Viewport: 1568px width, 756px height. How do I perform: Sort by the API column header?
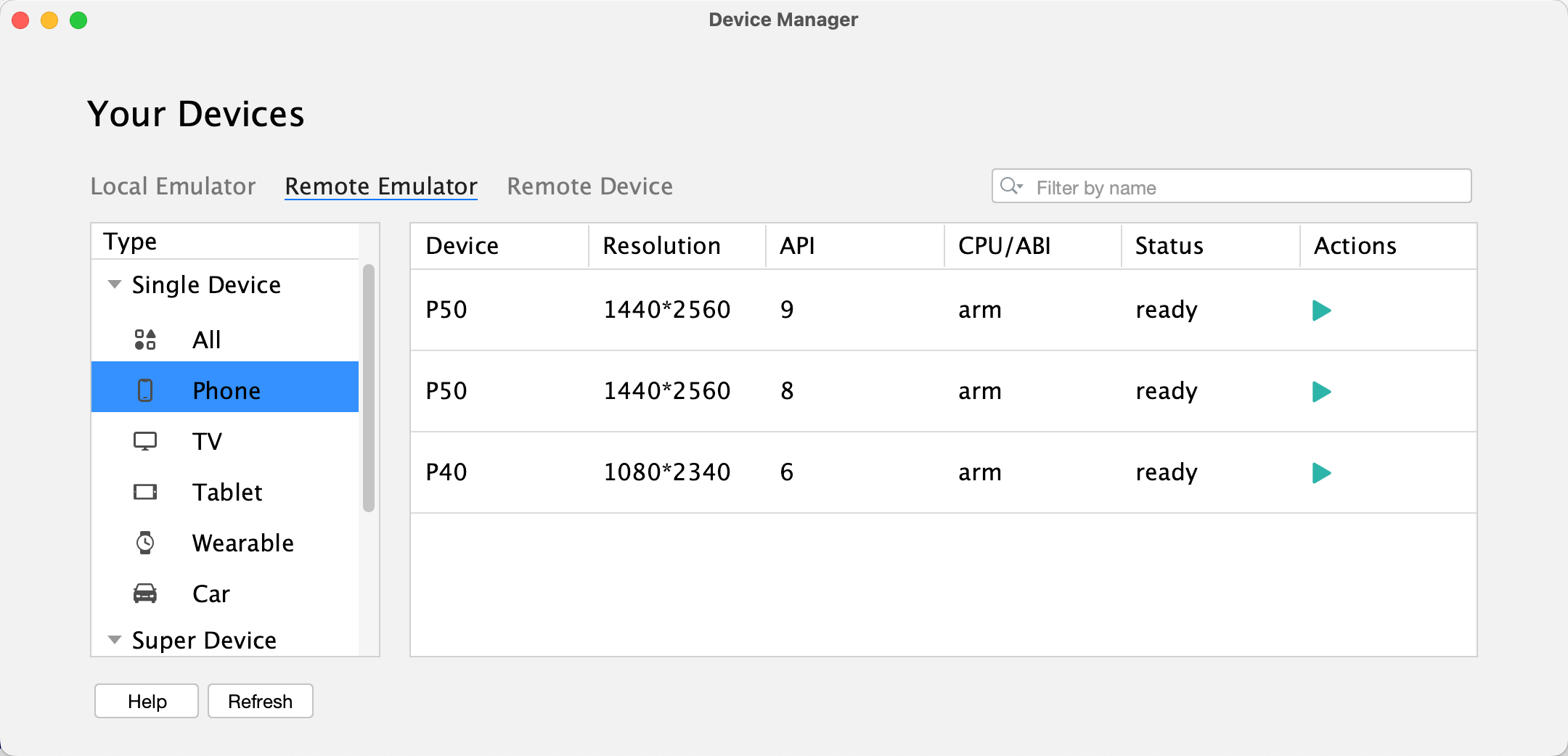(855, 246)
